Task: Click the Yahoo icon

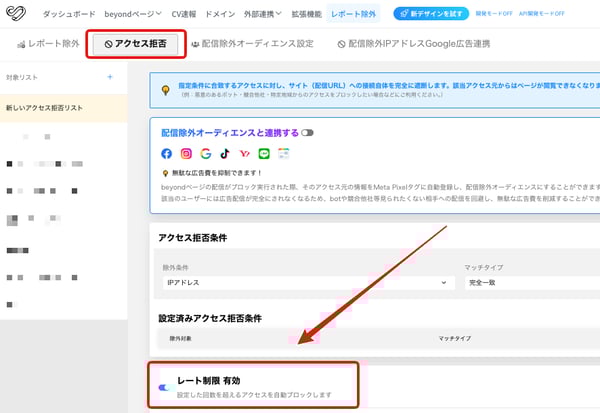Action: click(x=244, y=154)
